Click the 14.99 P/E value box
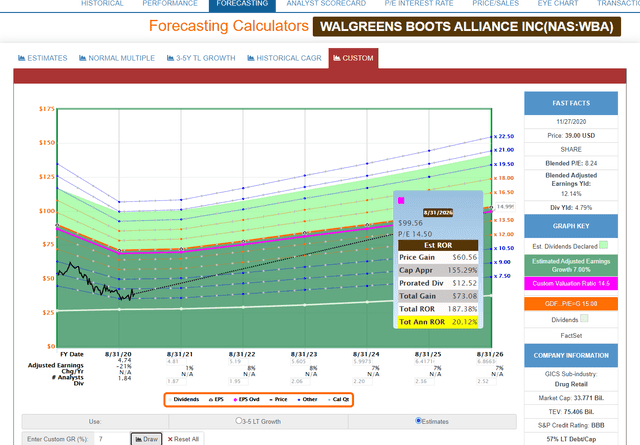Image resolution: width=640 pixels, height=445 pixels. click(x=505, y=207)
